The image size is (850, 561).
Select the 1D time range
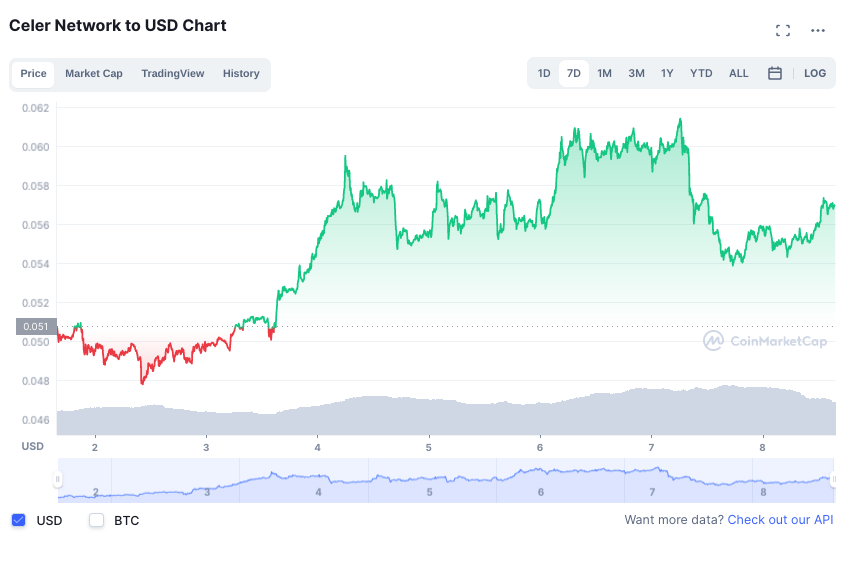pos(544,73)
